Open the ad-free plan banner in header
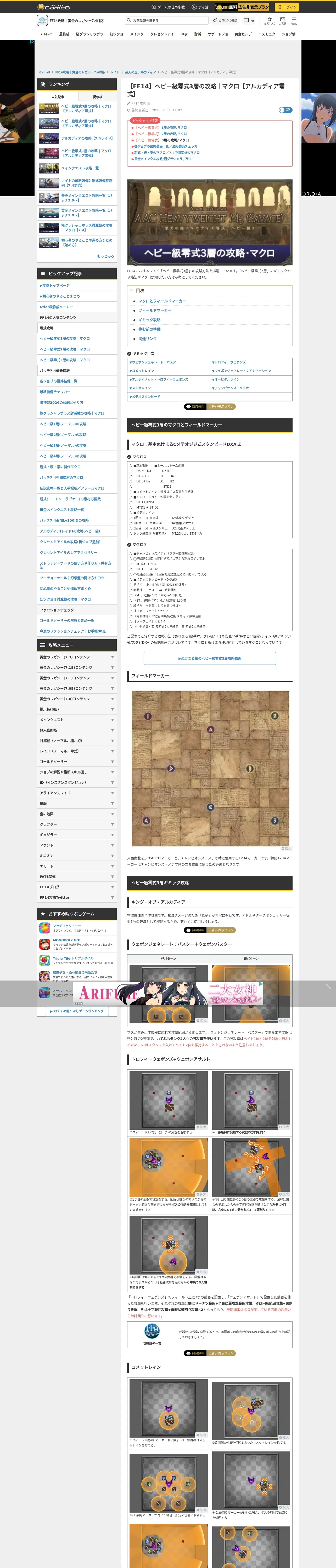Viewport: 336px width, 1568px height. (x=242, y=7)
